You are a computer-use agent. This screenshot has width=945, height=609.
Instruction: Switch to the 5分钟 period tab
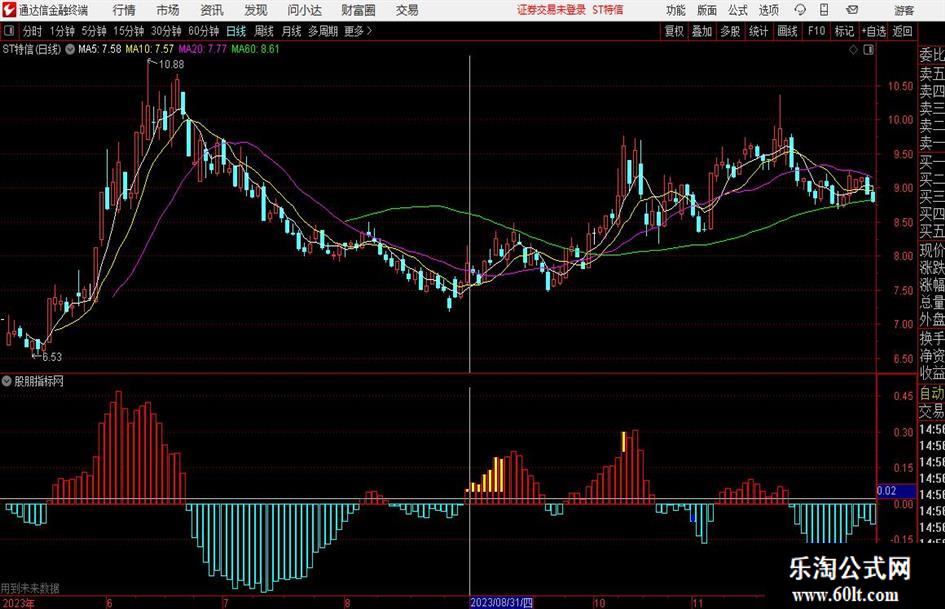[x=93, y=31]
